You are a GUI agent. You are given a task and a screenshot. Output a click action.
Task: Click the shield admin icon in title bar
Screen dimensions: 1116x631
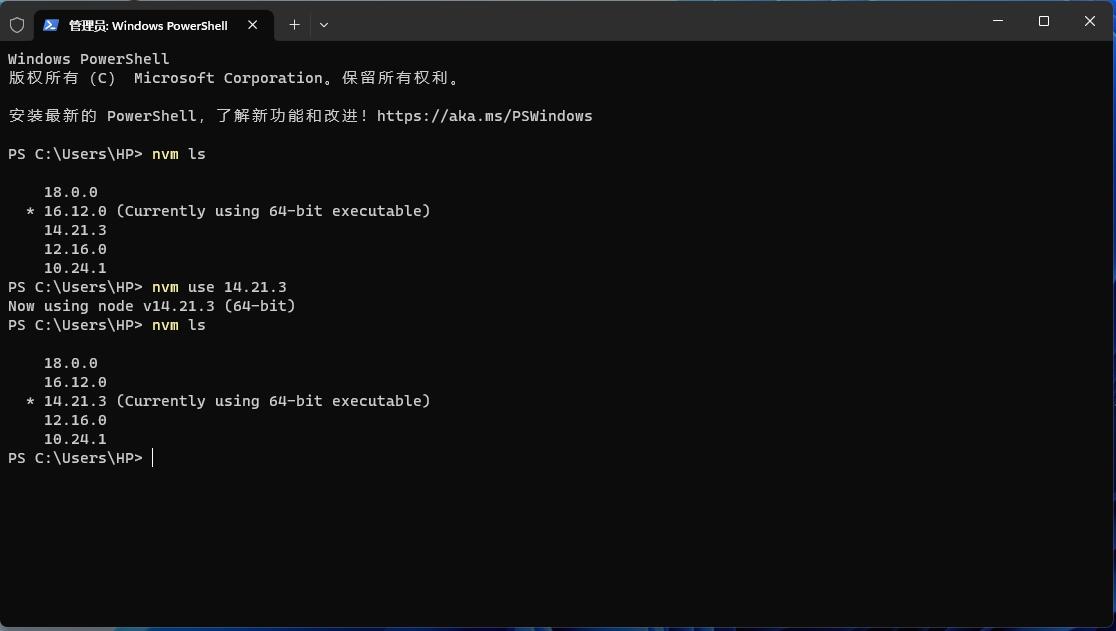point(17,26)
